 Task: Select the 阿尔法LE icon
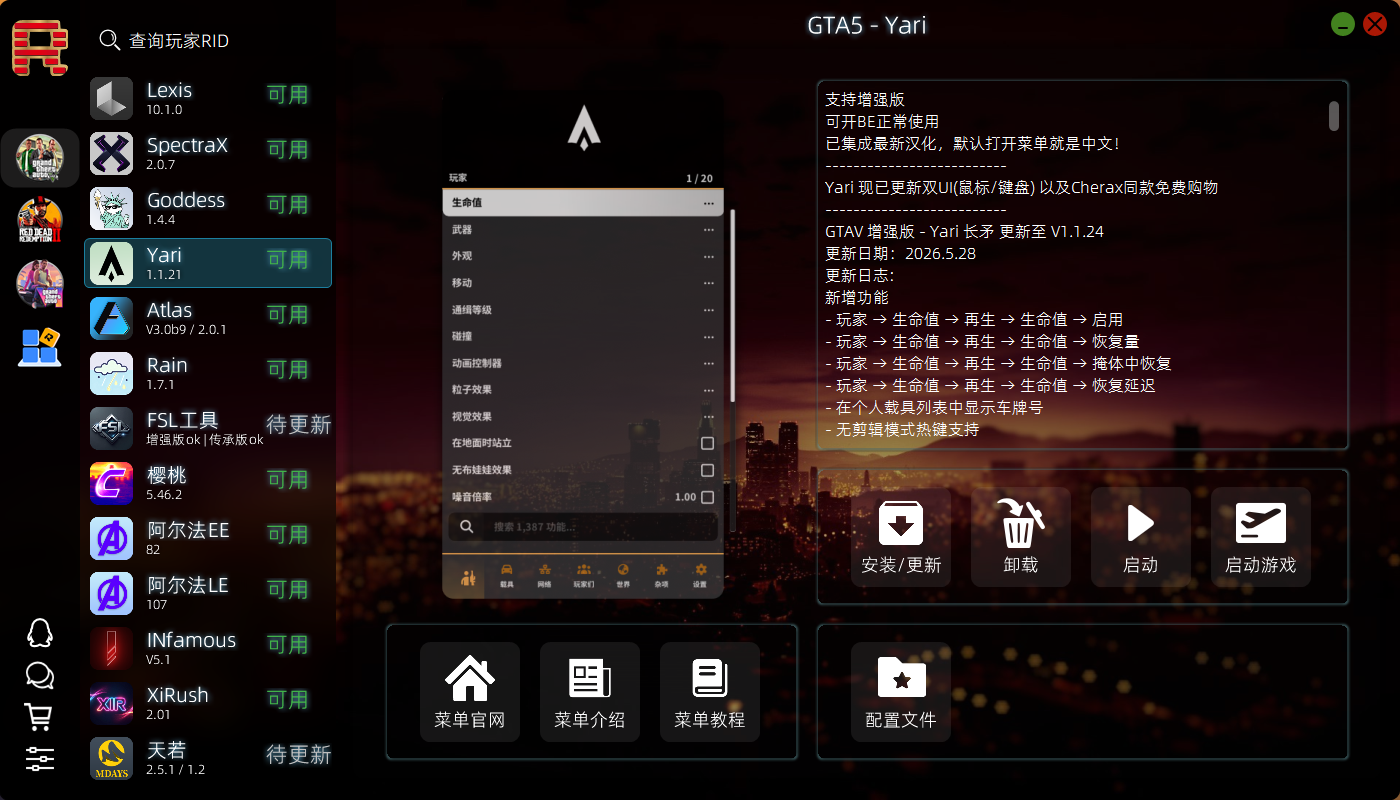tap(111, 594)
